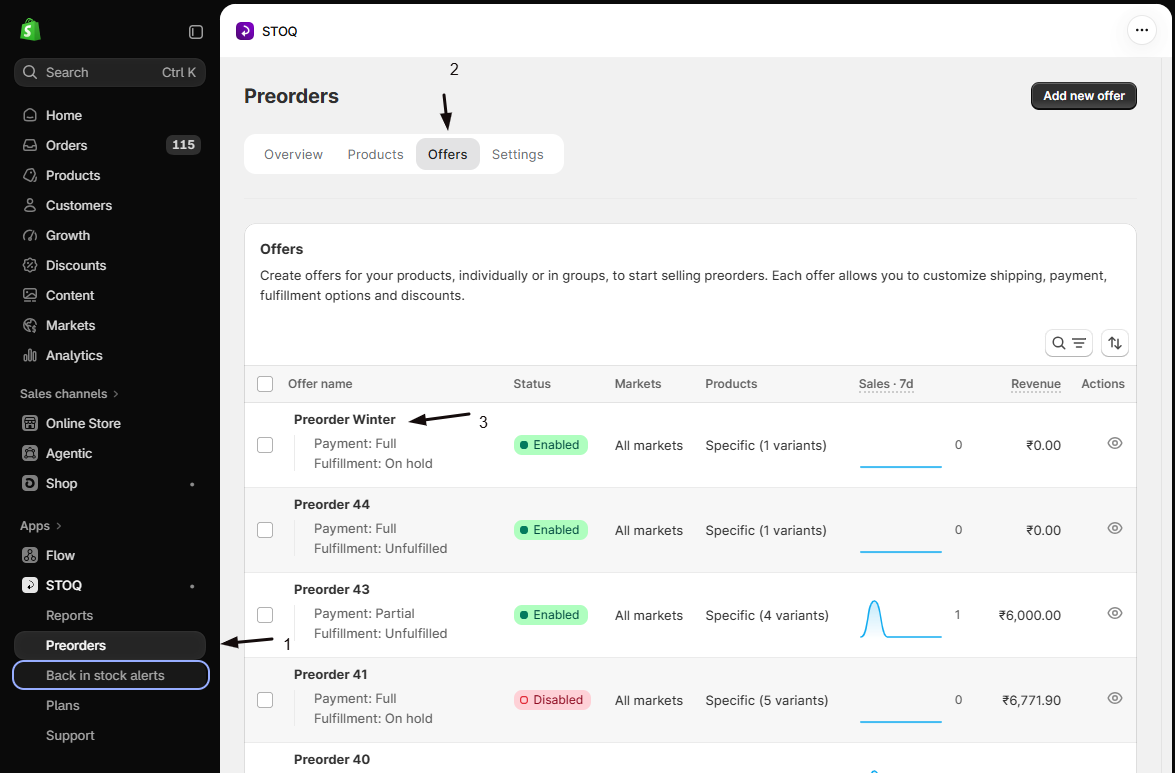The height and width of the screenshot is (773, 1175).
Task: Switch to the Products tab in Preorders
Action: tap(375, 154)
